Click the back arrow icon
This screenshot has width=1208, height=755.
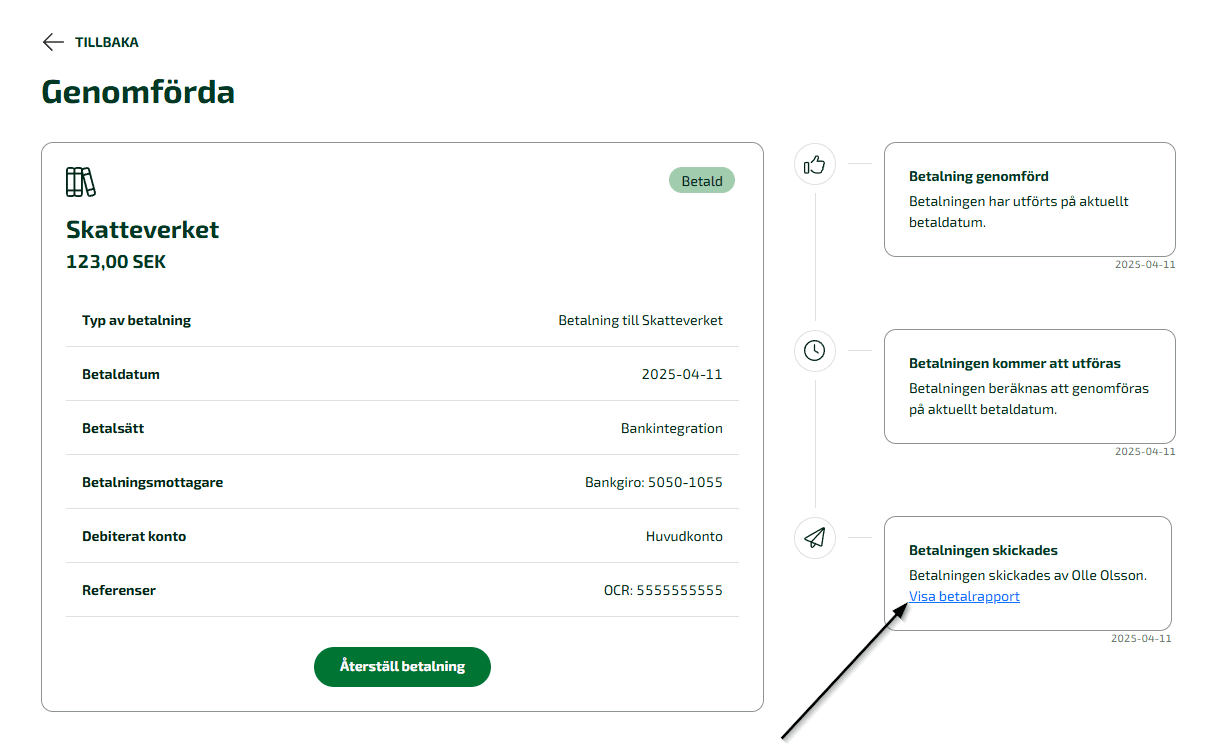(53, 42)
